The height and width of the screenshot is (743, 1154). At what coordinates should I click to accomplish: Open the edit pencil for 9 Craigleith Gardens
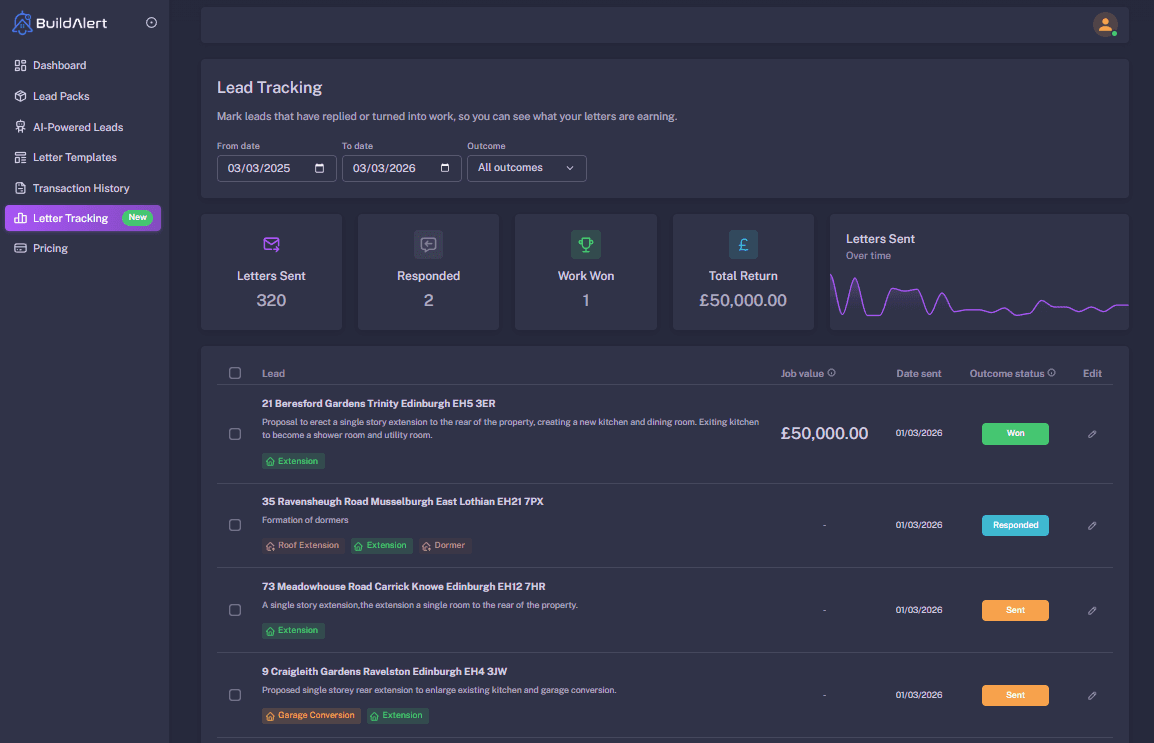(x=1091, y=694)
